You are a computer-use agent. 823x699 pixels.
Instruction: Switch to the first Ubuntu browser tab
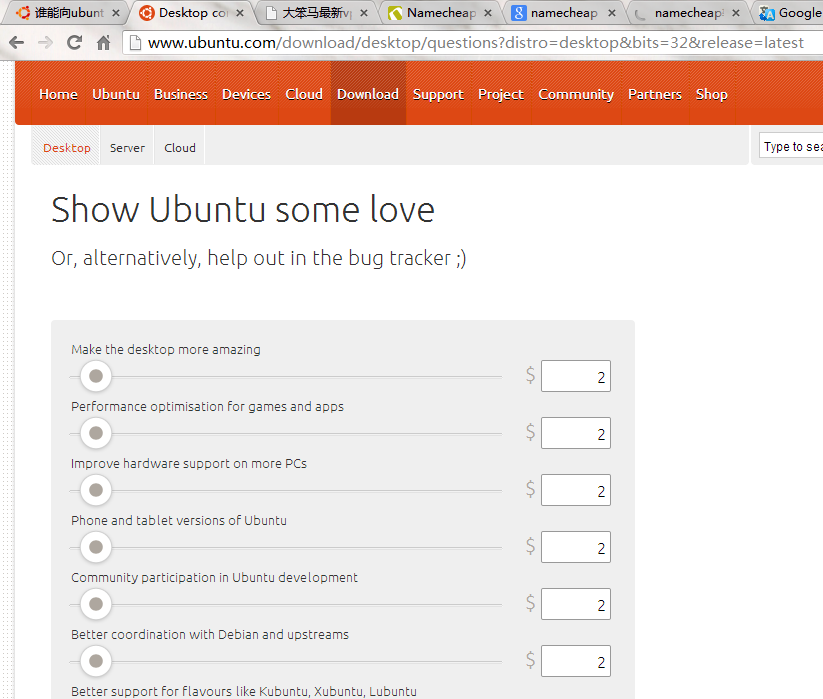tap(64, 13)
